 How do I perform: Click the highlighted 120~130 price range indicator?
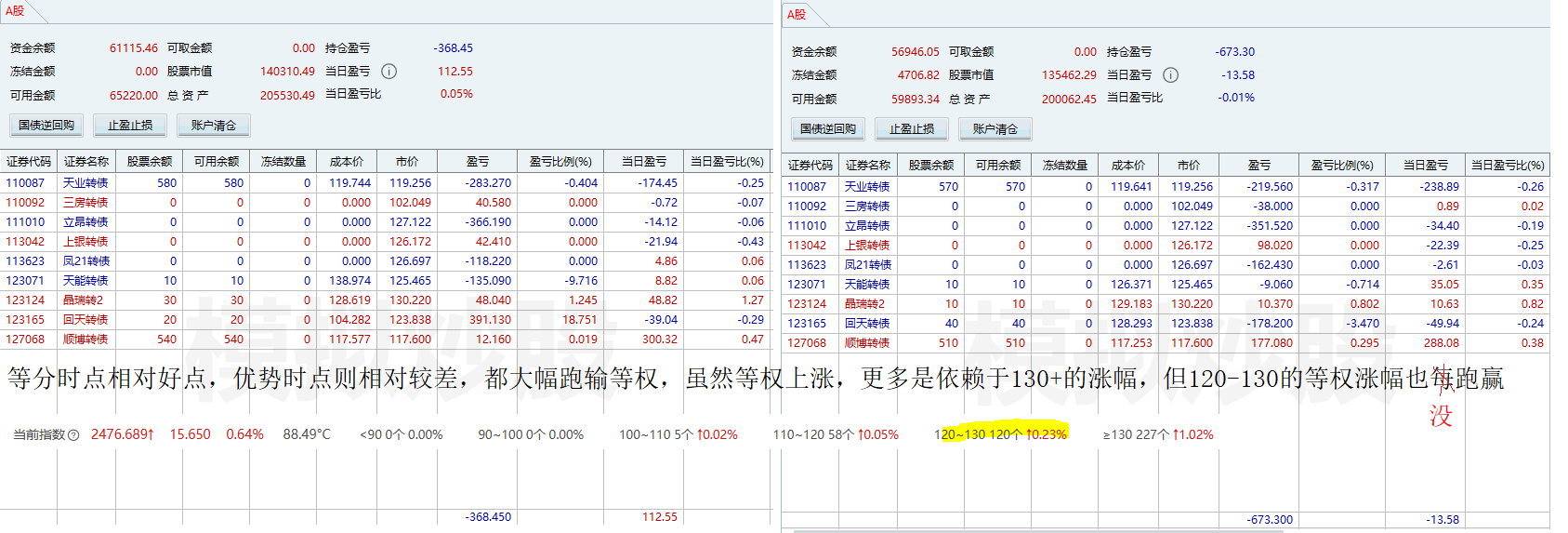tap(1000, 434)
